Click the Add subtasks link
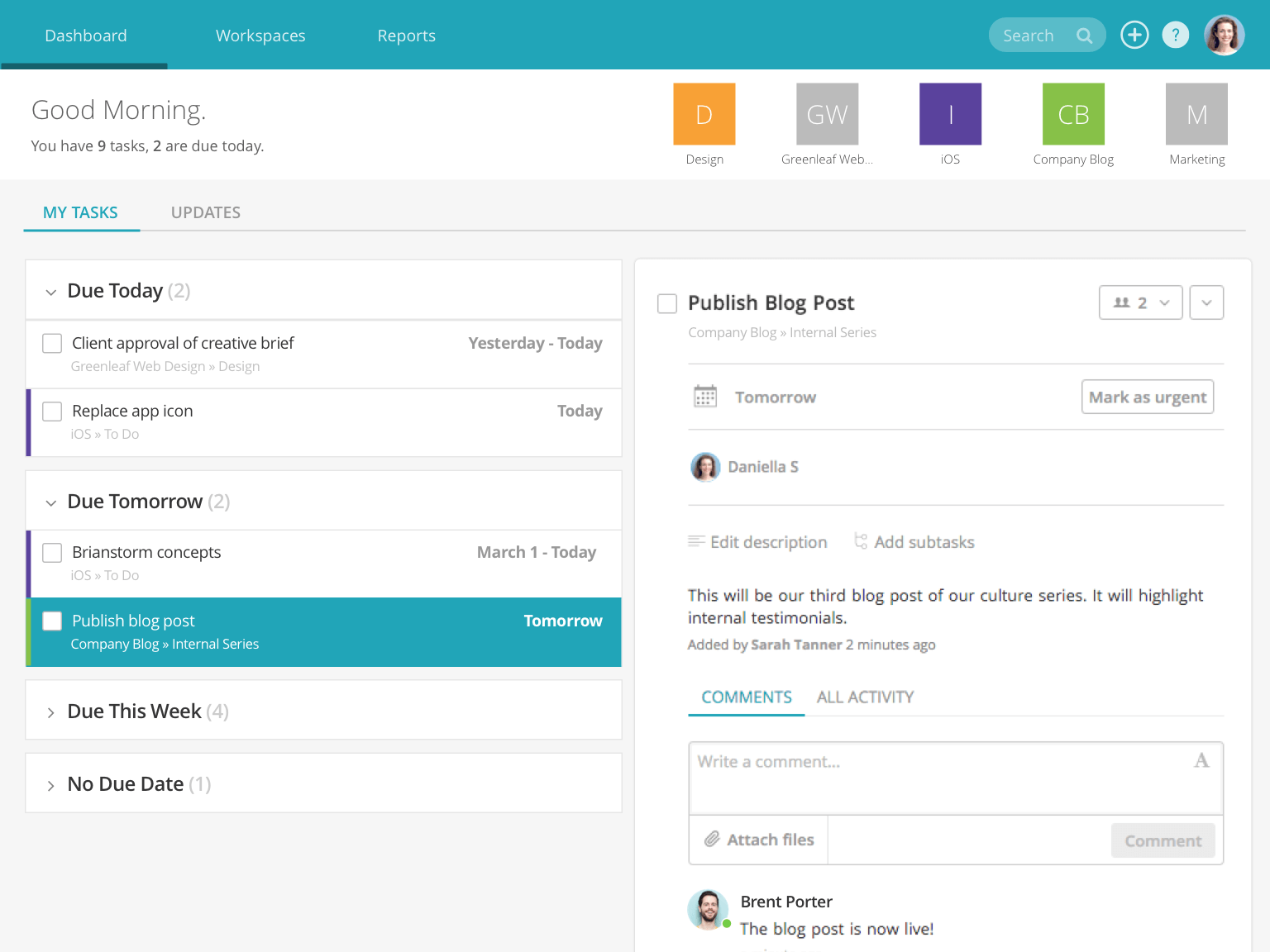The image size is (1270, 952). (x=924, y=542)
